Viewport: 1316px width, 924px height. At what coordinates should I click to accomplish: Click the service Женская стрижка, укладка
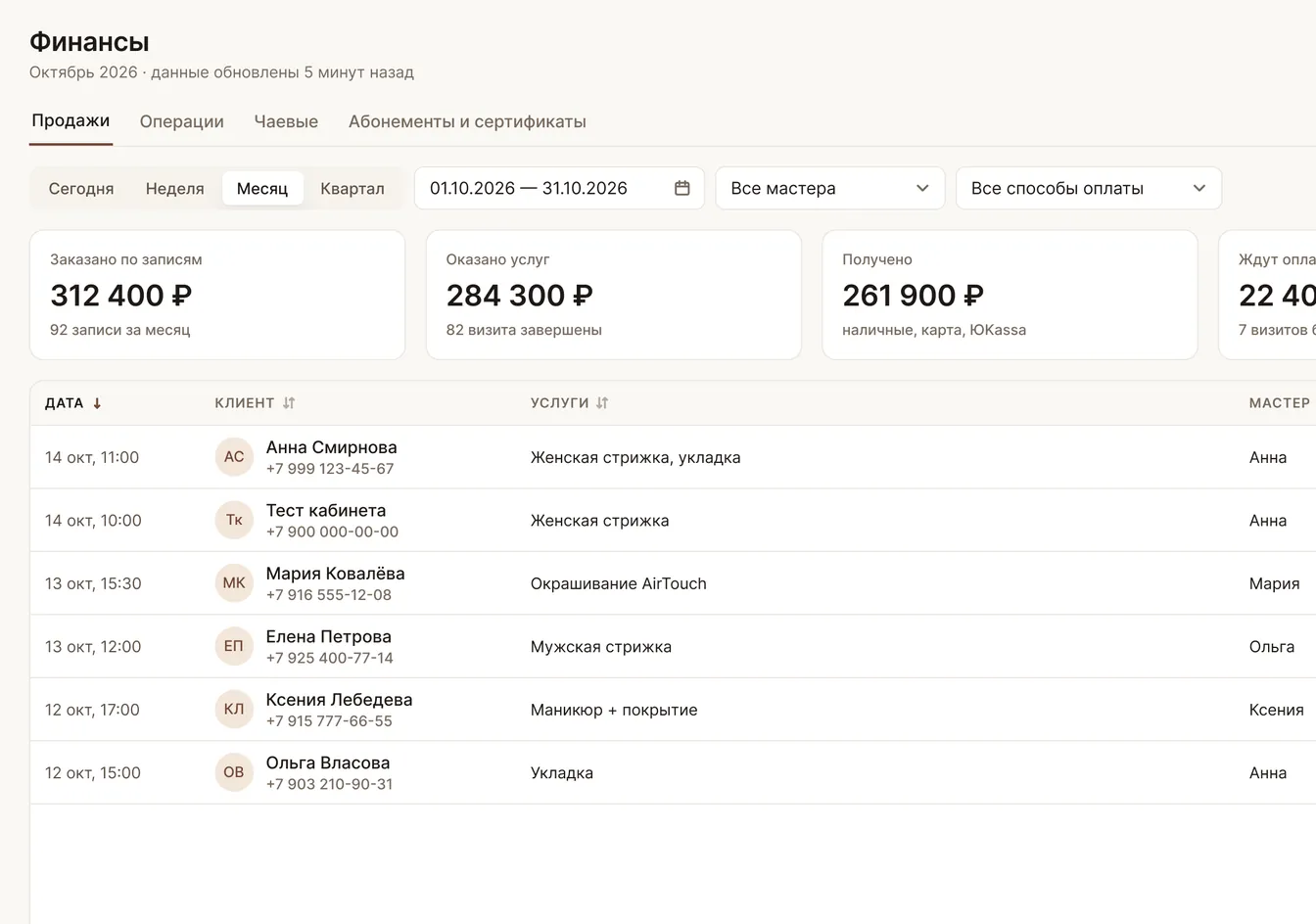coord(635,457)
